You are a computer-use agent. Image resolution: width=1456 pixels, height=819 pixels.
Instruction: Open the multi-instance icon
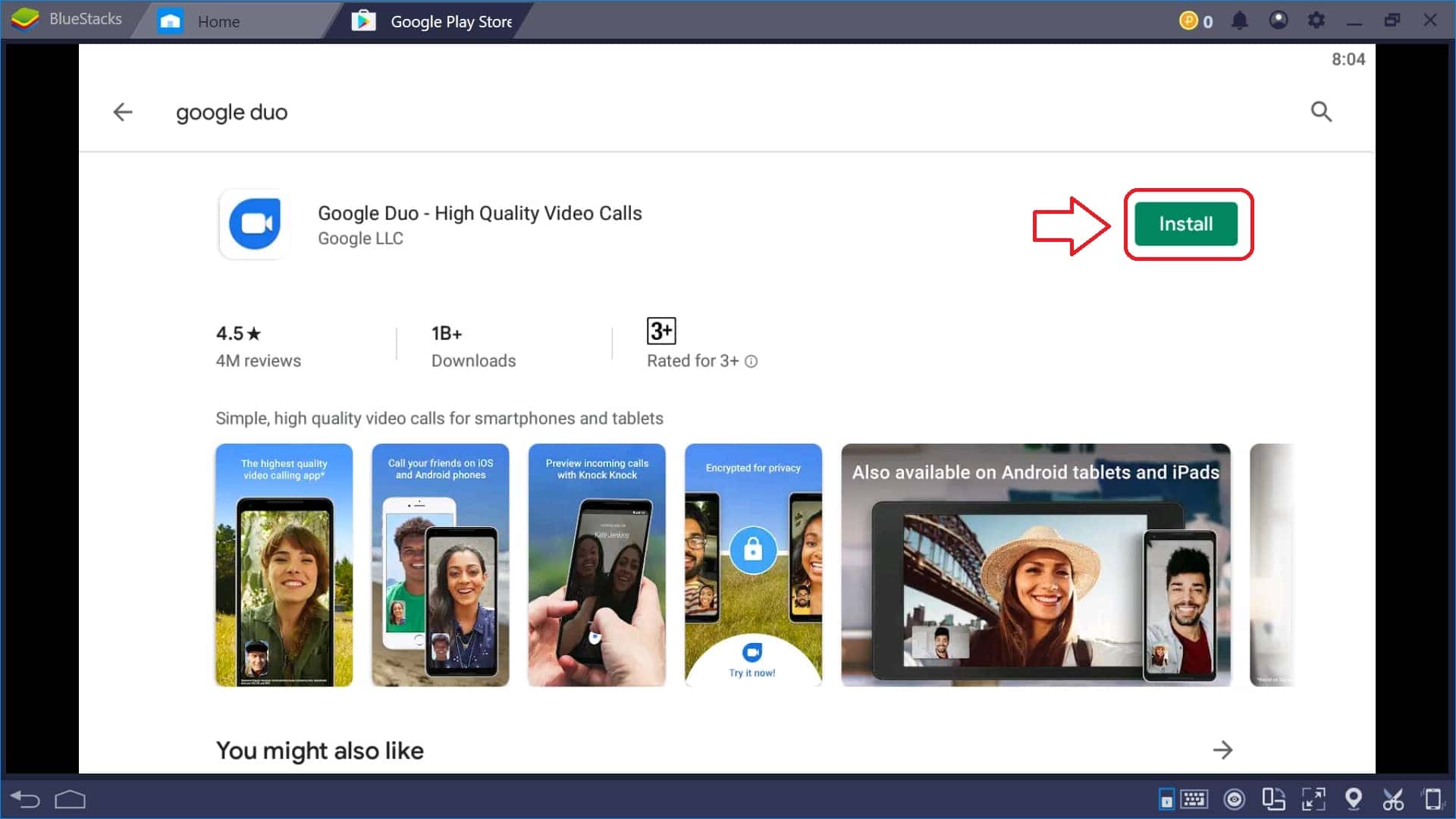coord(1273,799)
